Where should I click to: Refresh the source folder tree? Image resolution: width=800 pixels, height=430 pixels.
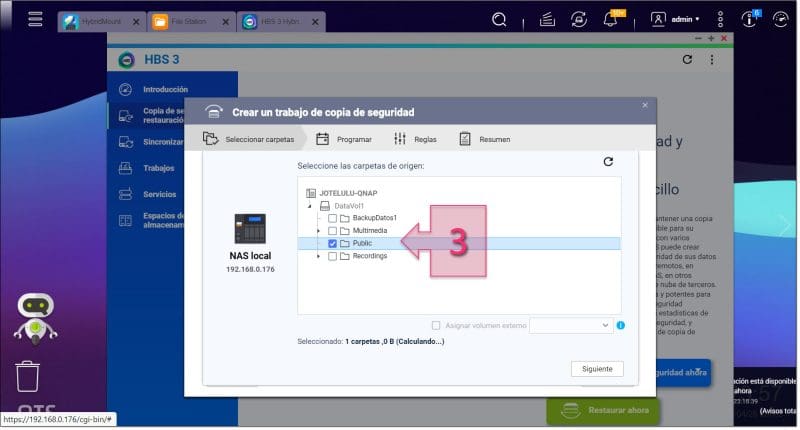608,162
